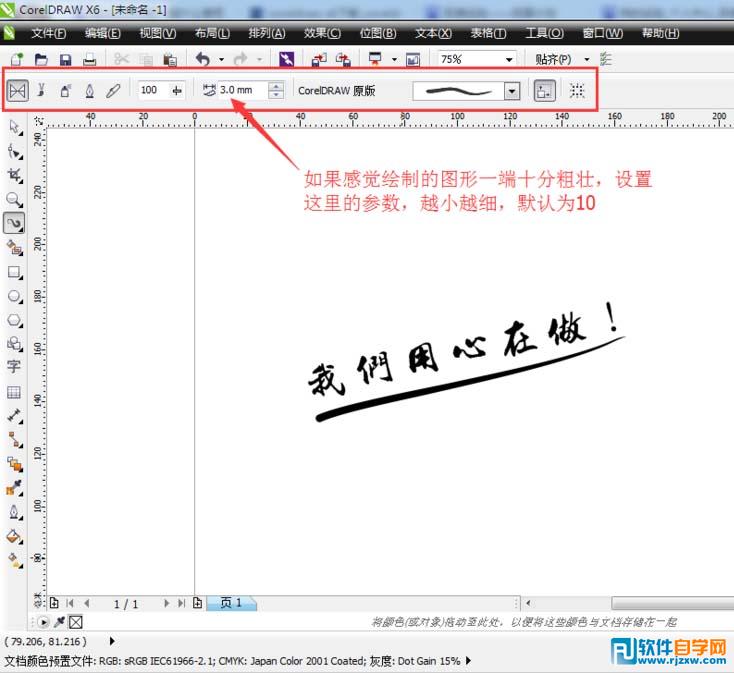The width and height of the screenshot is (734, 673).
Task: Open a file with folder icon
Action: click(x=41, y=59)
